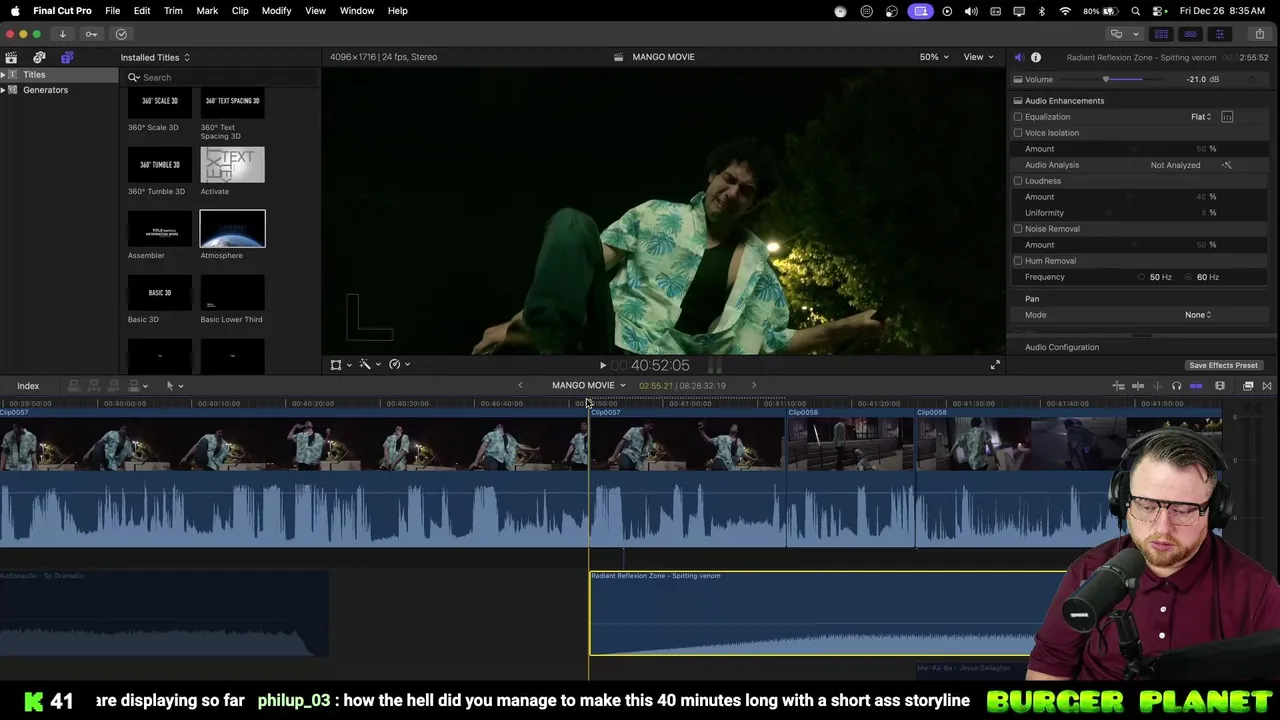The image size is (1280, 720).
Task: Select the Activate title thumbnail
Action: coord(232,165)
